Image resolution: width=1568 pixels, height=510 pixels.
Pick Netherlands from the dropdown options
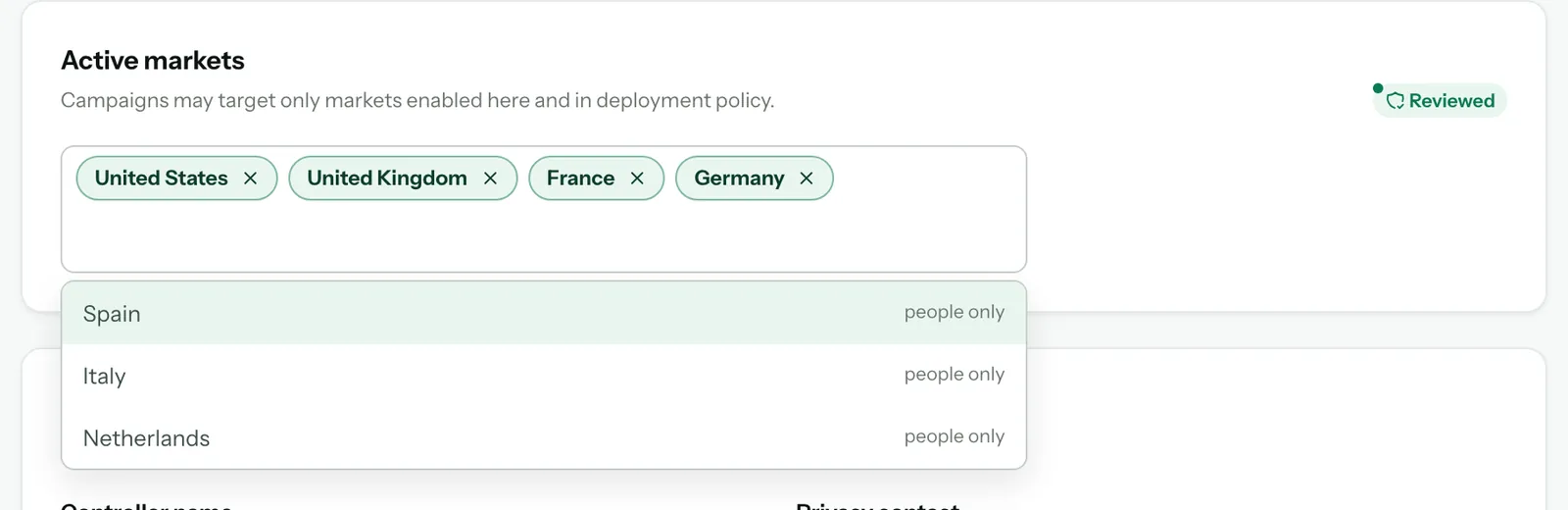coord(544,437)
